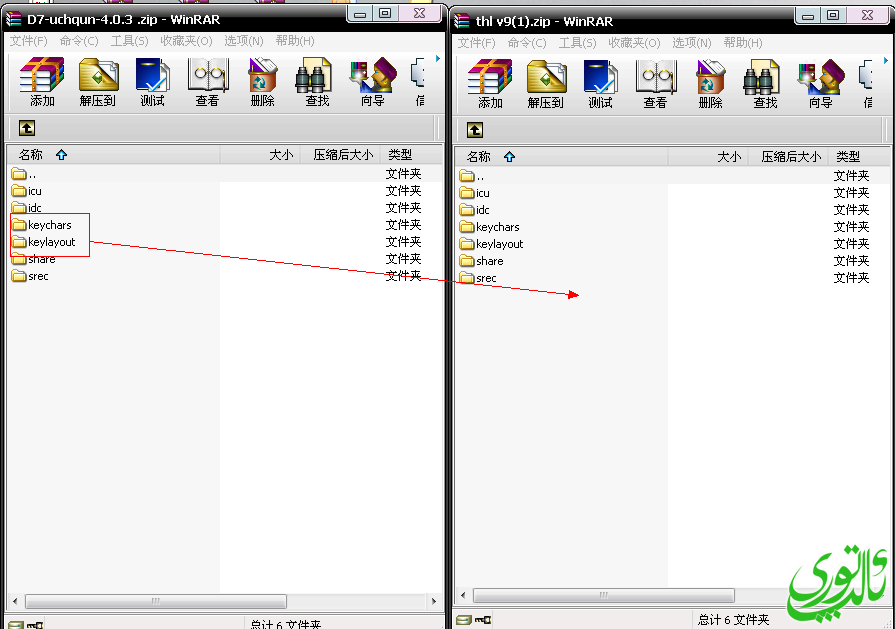Viewport: 895px width, 629px height.
Task: Click Find (查找) icon in right window toolbar
Action: (765, 84)
